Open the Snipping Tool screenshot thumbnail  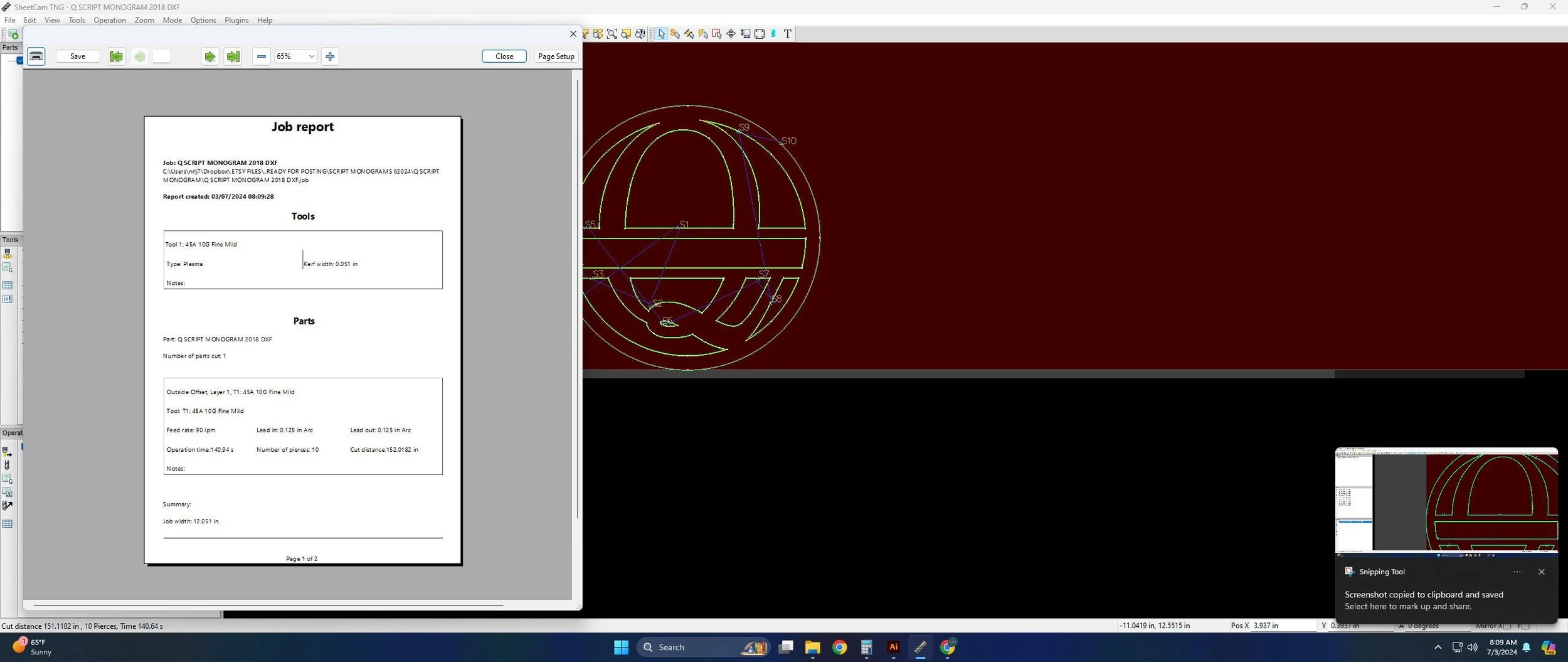click(x=1446, y=502)
